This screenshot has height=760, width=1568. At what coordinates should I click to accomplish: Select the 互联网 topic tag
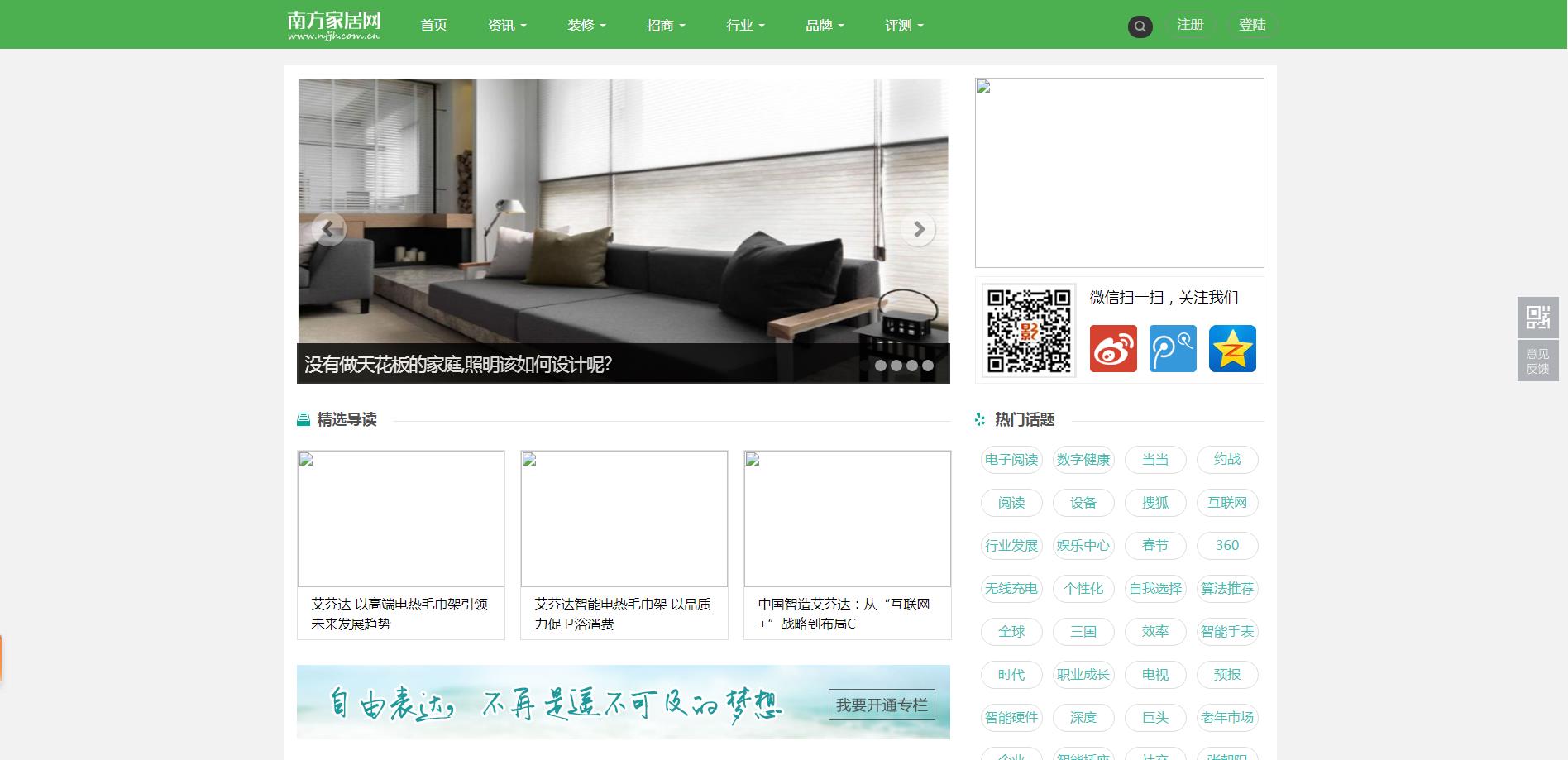pyautogui.click(x=1227, y=503)
